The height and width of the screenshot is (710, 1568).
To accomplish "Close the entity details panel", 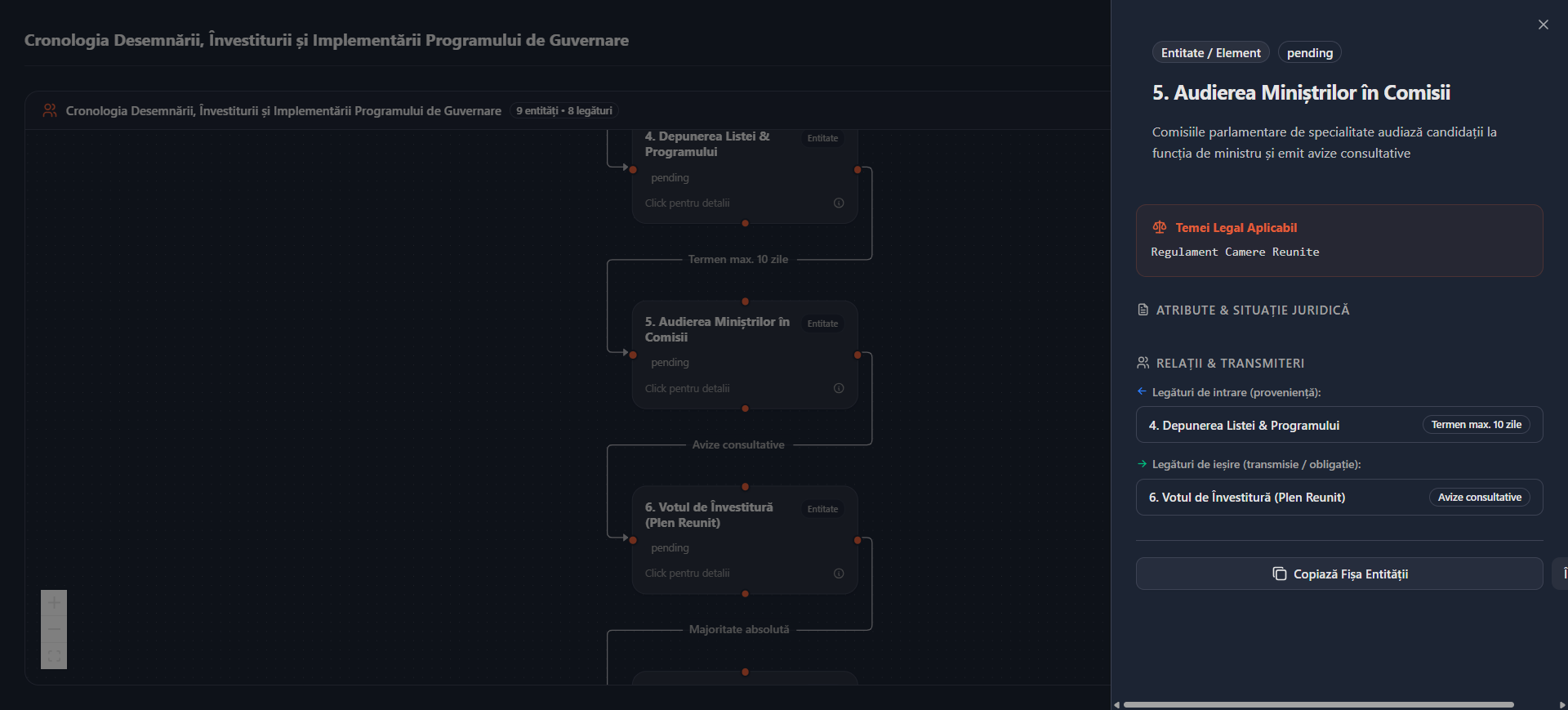I will pos(1543,25).
